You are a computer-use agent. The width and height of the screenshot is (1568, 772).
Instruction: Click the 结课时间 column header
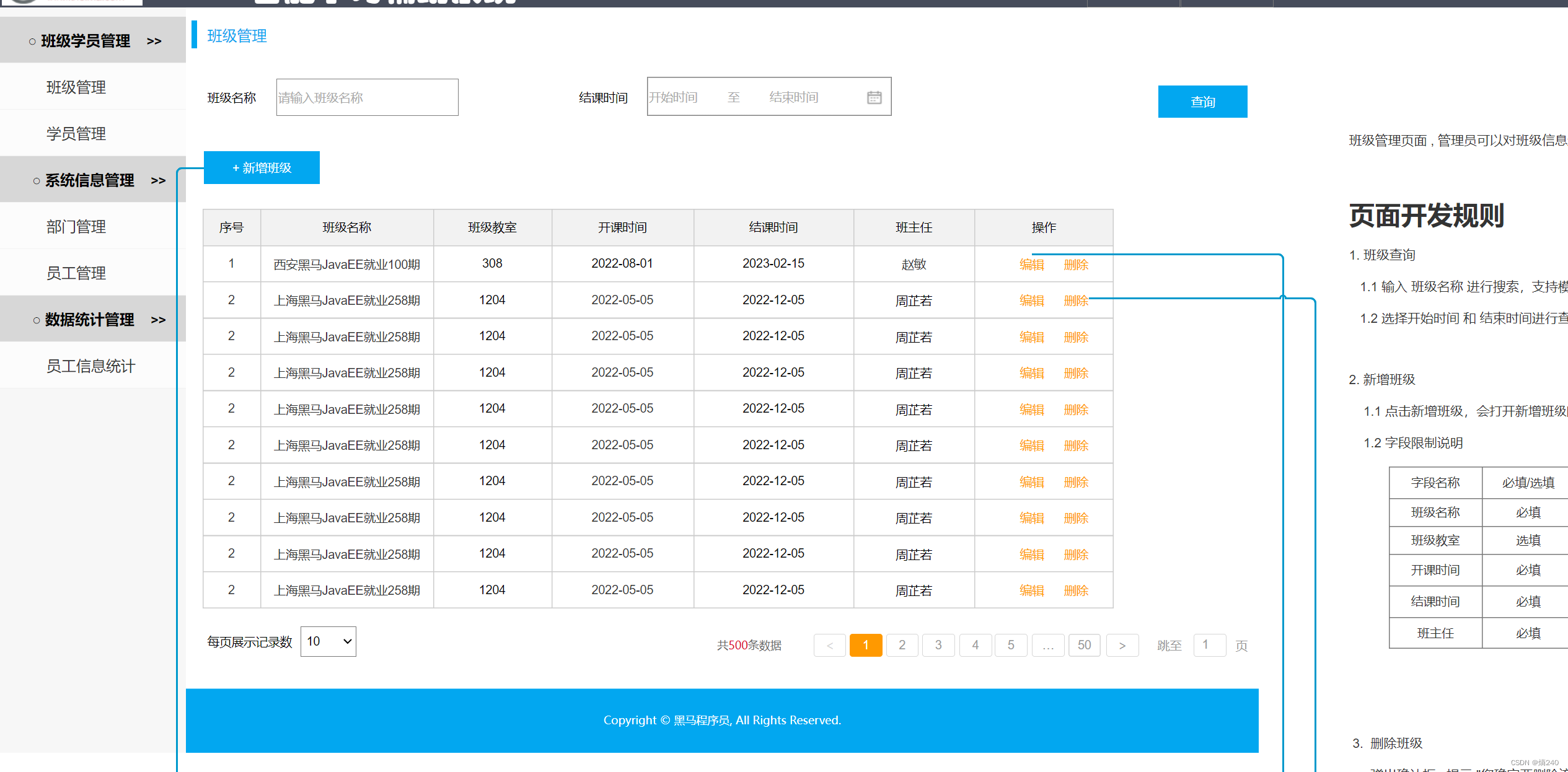[x=773, y=227]
